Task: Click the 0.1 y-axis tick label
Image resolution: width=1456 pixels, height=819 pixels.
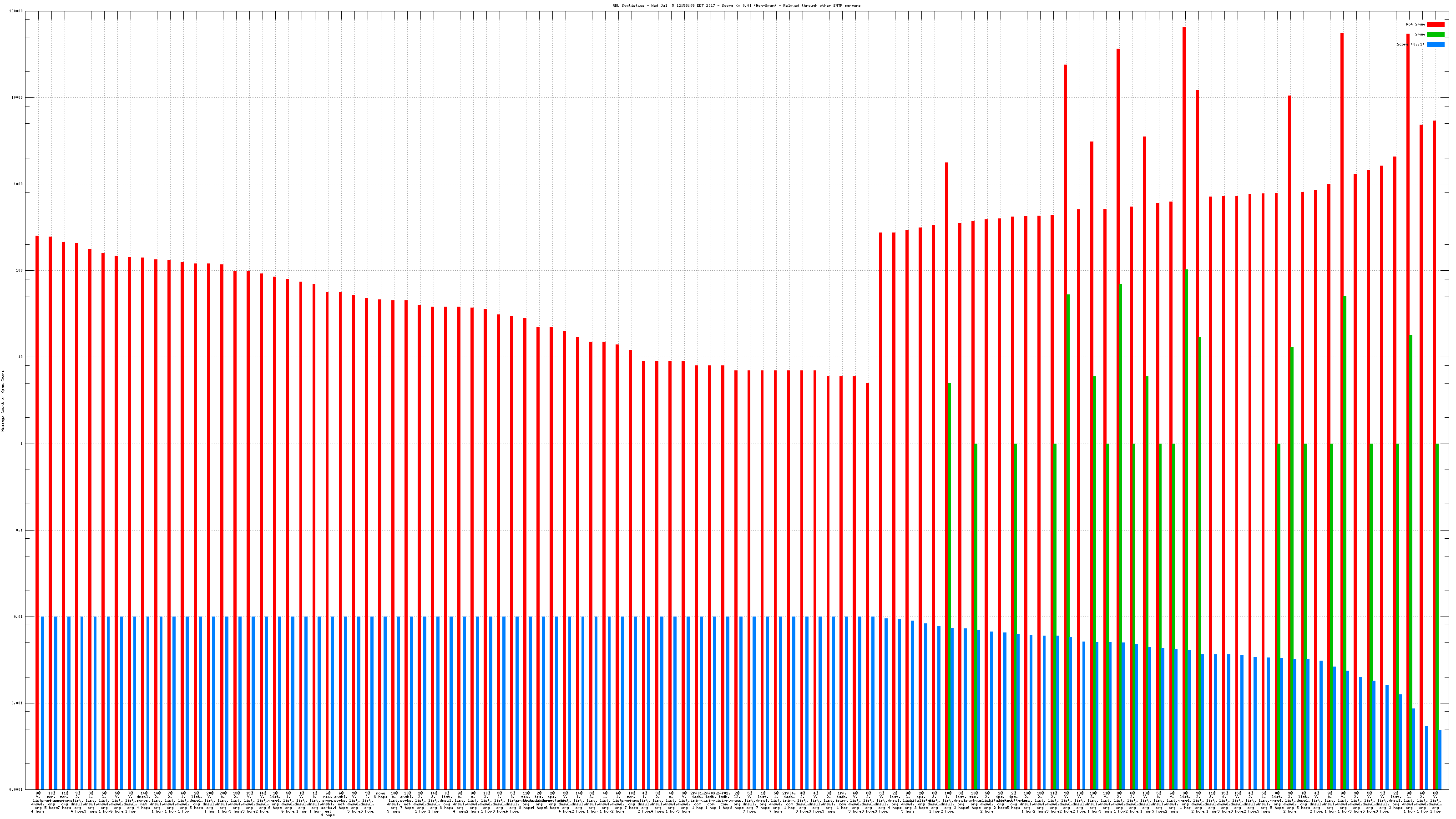Action: 19,531
